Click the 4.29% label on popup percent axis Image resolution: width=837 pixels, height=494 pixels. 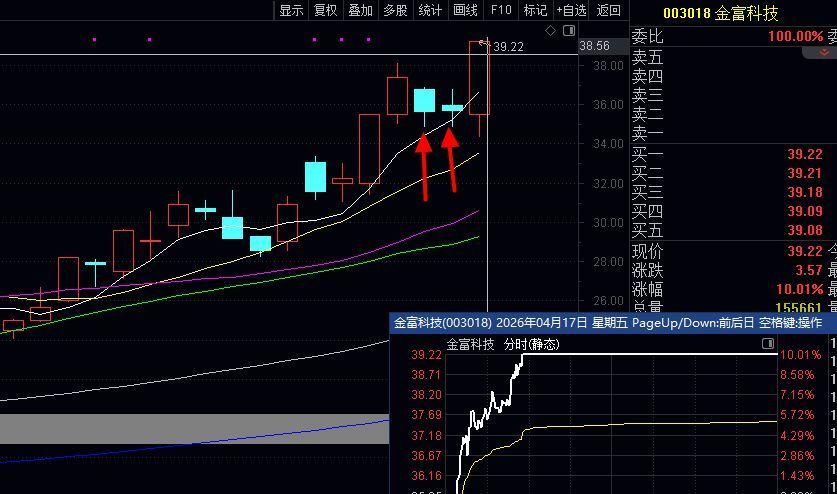tap(797, 436)
